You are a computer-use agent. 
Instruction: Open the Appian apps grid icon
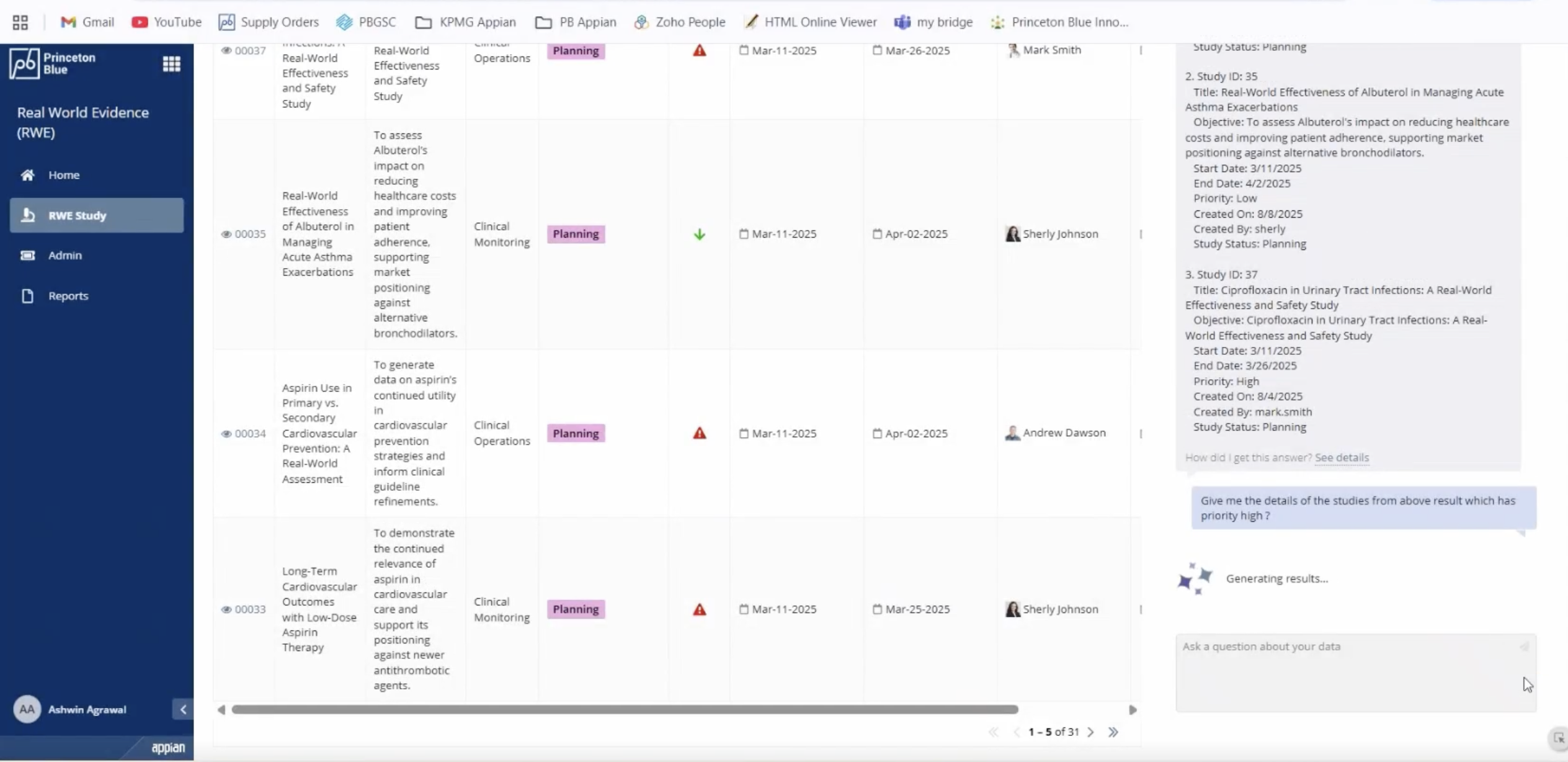tap(171, 64)
